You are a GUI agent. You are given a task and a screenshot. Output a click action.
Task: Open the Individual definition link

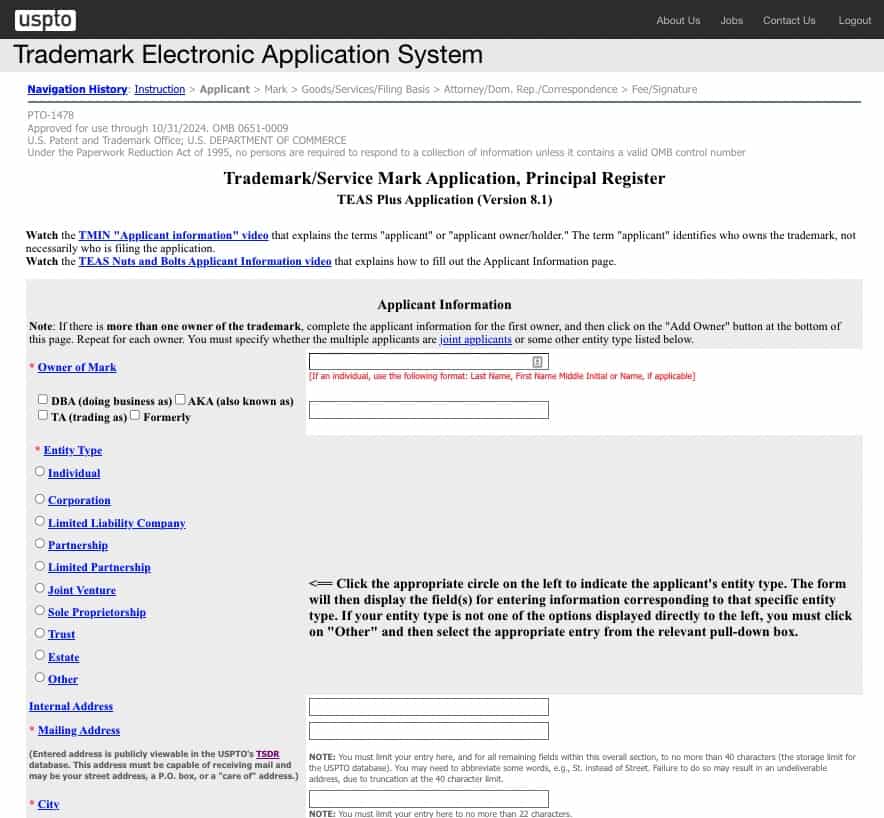[74, 473]
